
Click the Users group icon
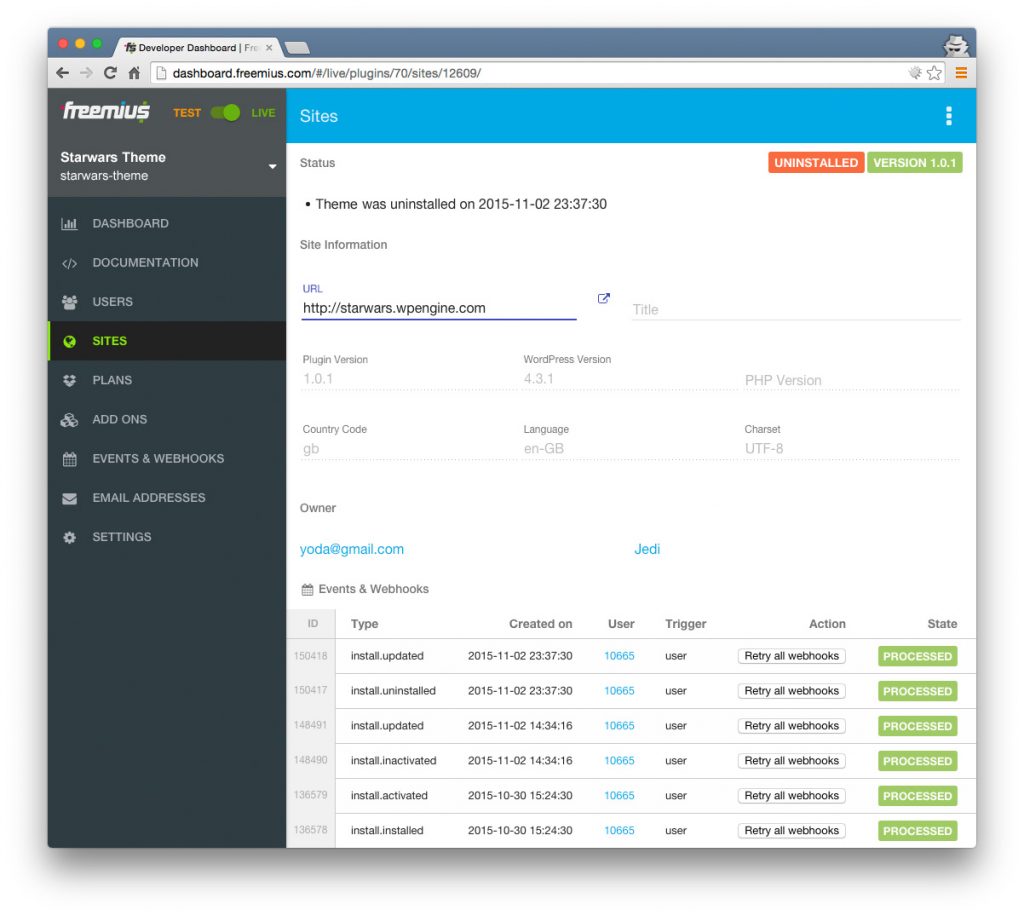pyautogui.click(x=69, y=302)
